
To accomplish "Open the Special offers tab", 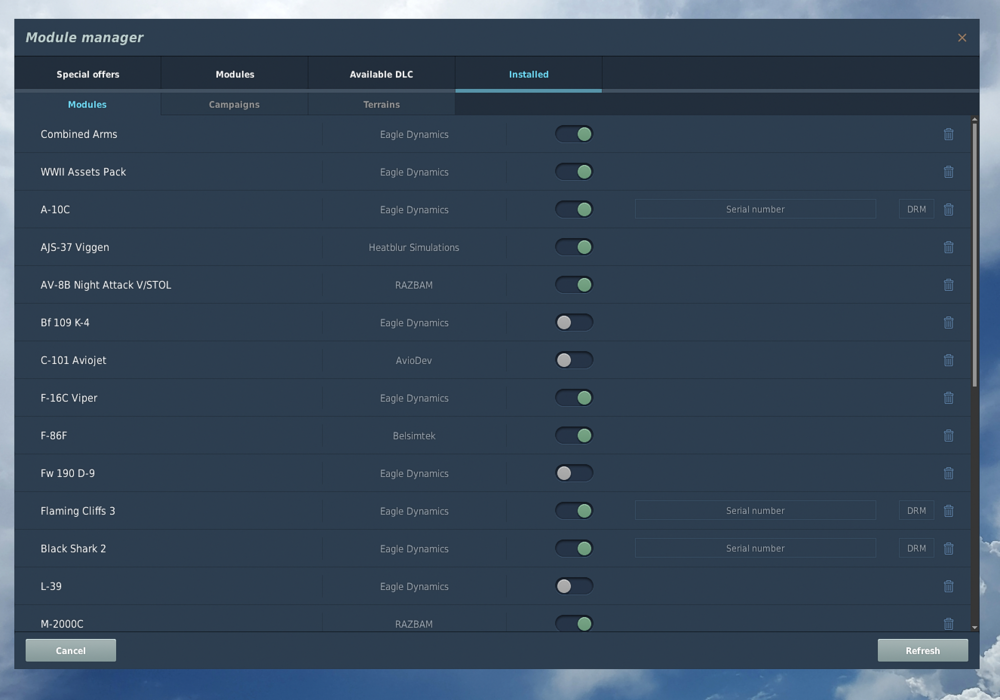I will click(87, 74).
